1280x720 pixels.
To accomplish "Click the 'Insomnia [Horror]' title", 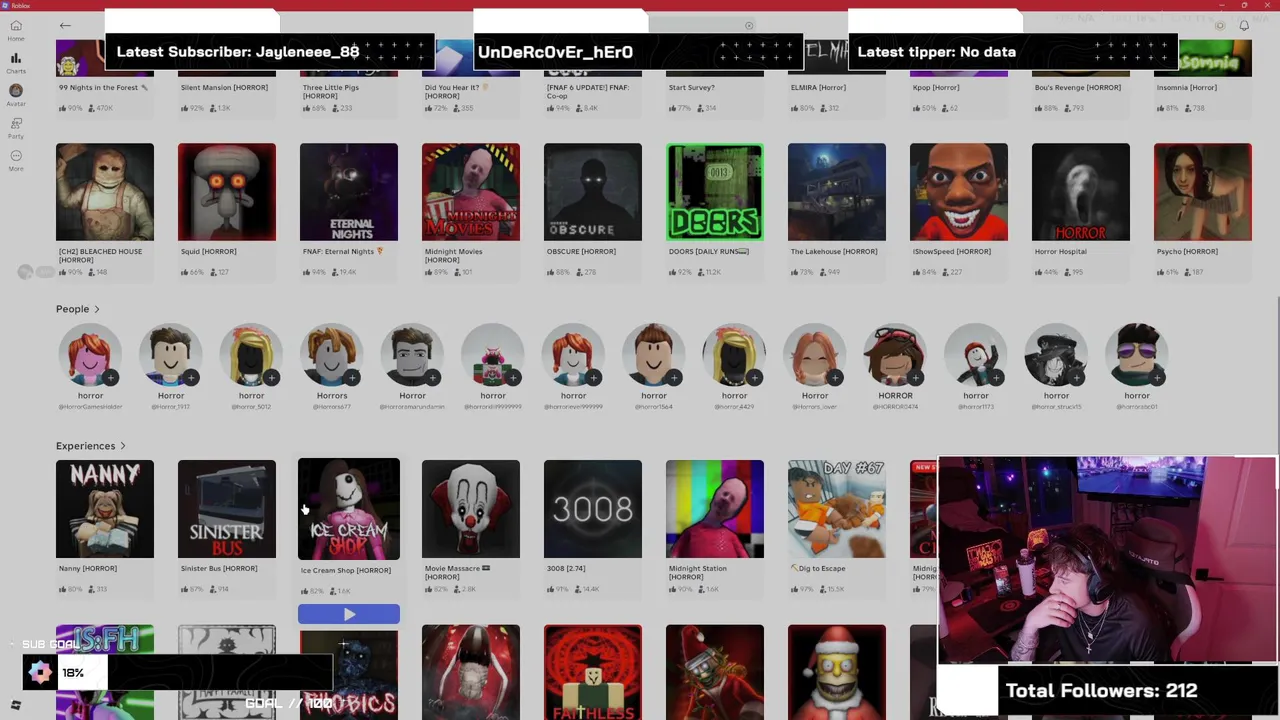I will 1187,87.
